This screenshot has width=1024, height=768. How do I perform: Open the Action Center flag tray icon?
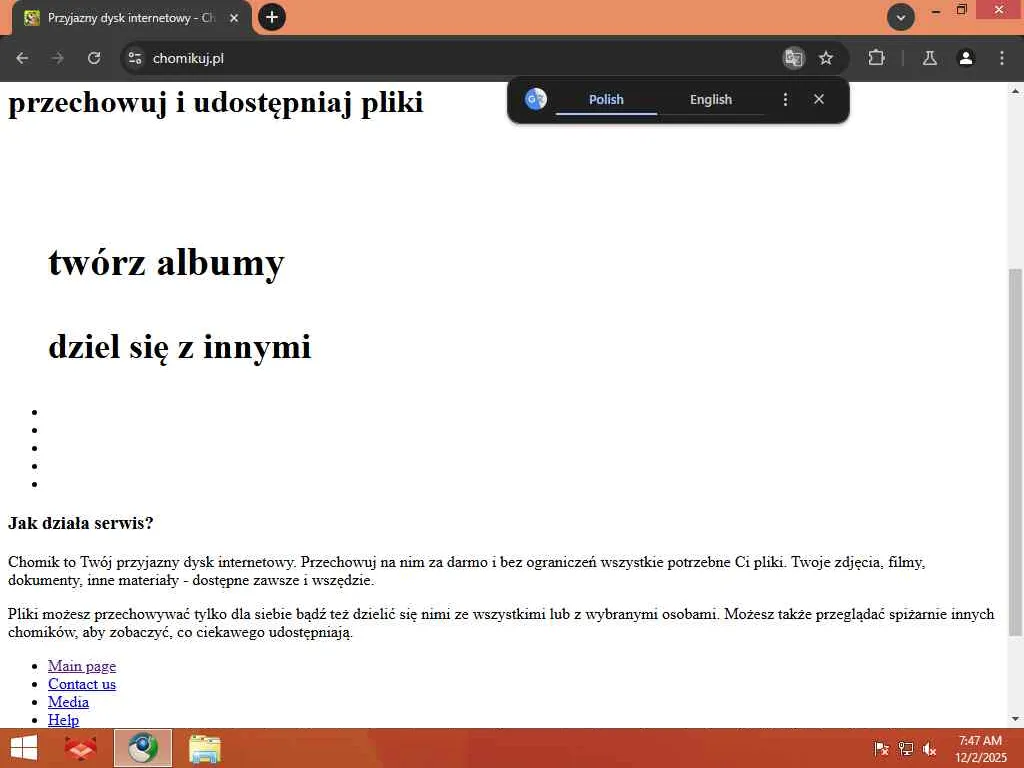(x=881, y=749)
